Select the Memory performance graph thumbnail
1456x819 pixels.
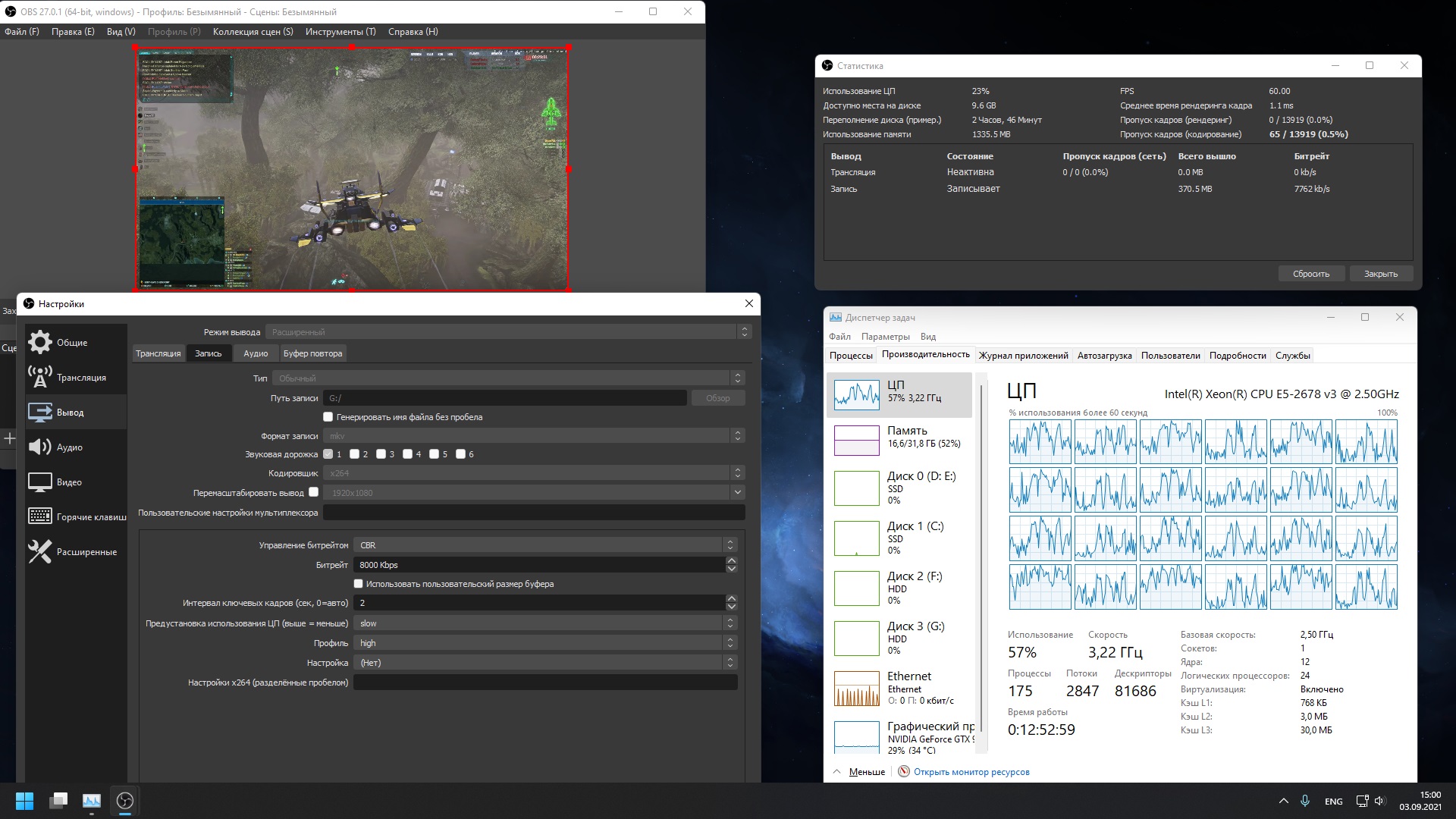pos(856,441)
